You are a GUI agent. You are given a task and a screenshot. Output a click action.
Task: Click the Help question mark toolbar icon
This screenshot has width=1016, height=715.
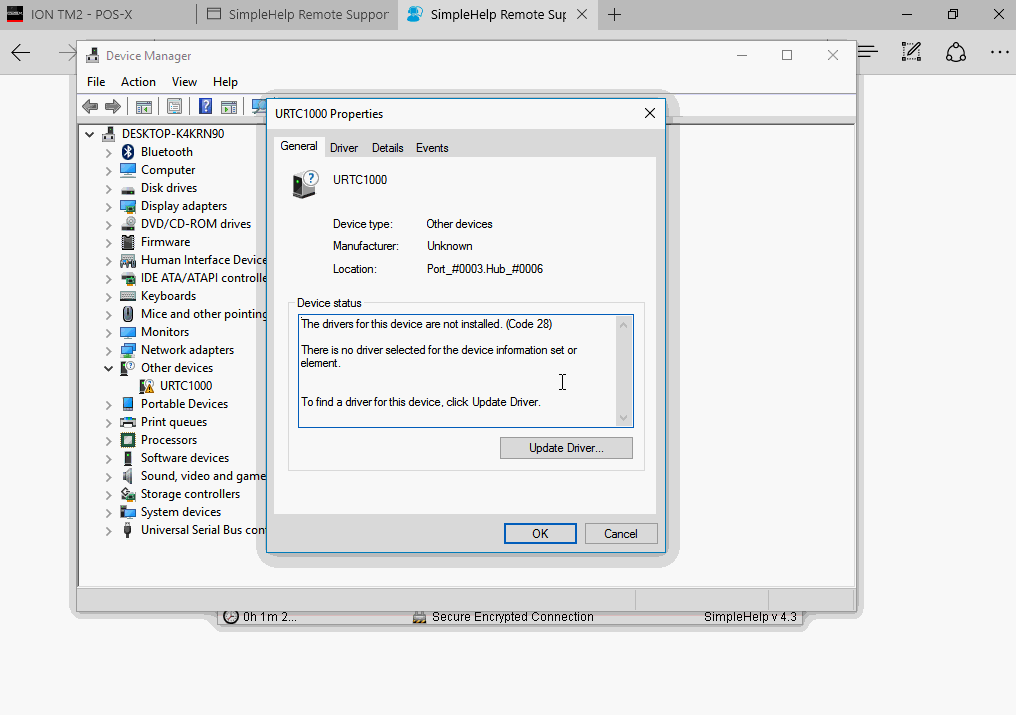pyautogui.click(x=204, y=106)
